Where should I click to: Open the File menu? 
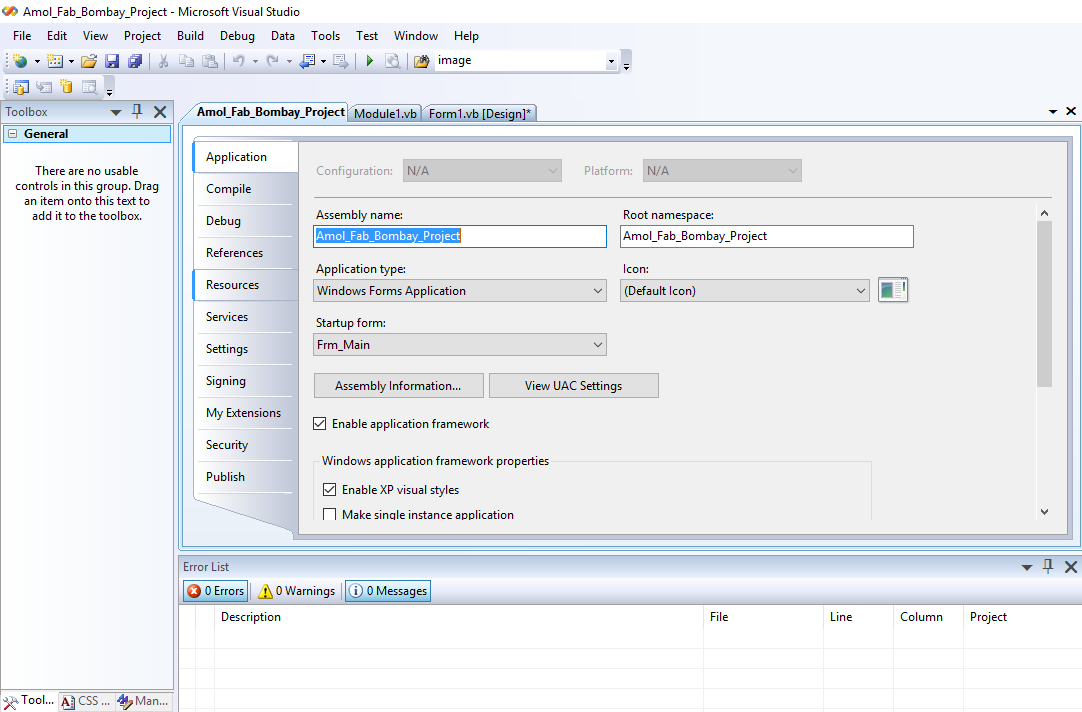pos(22,36)
